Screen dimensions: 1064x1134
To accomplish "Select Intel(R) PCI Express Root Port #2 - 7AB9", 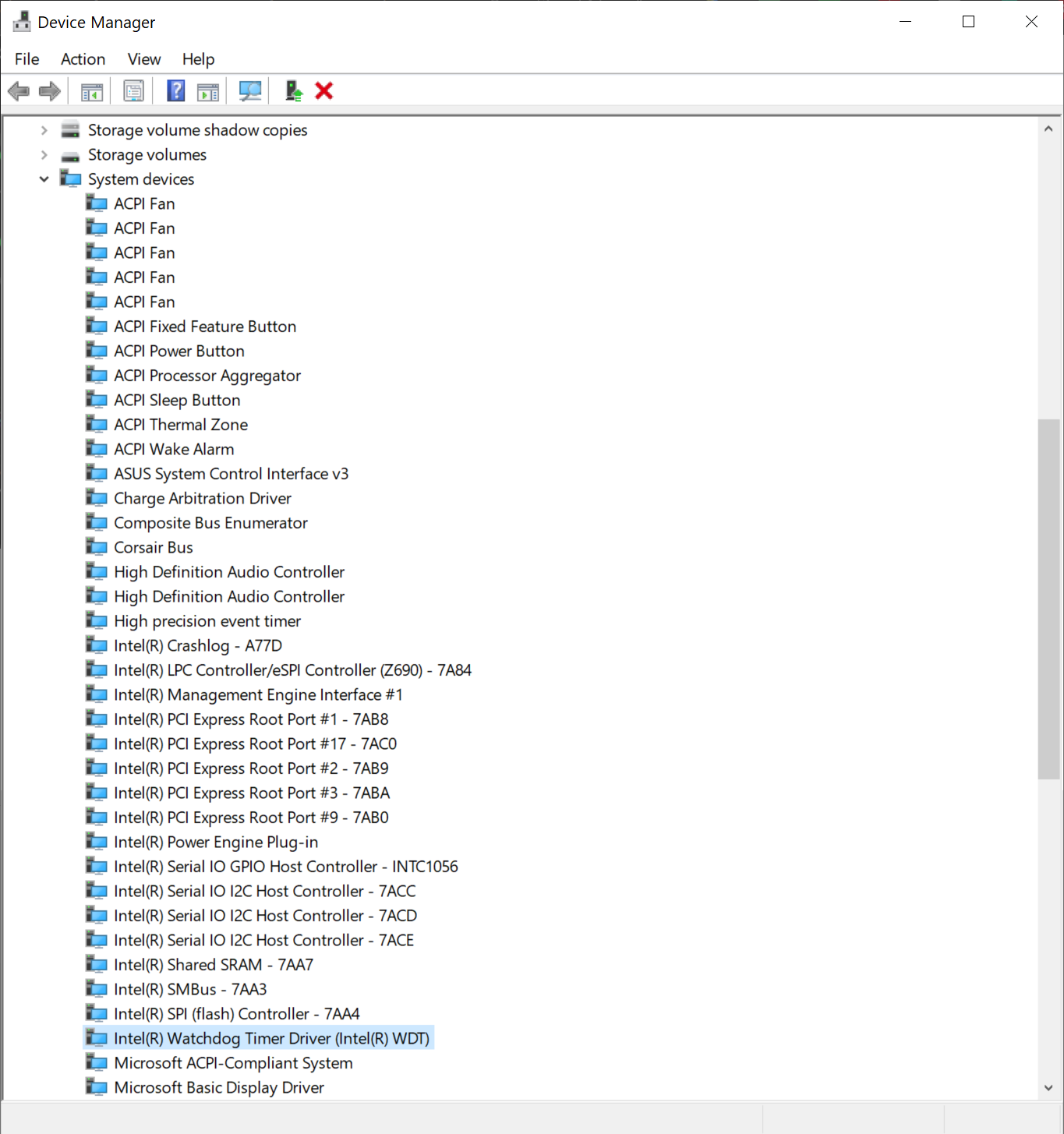I will point(251,768).
